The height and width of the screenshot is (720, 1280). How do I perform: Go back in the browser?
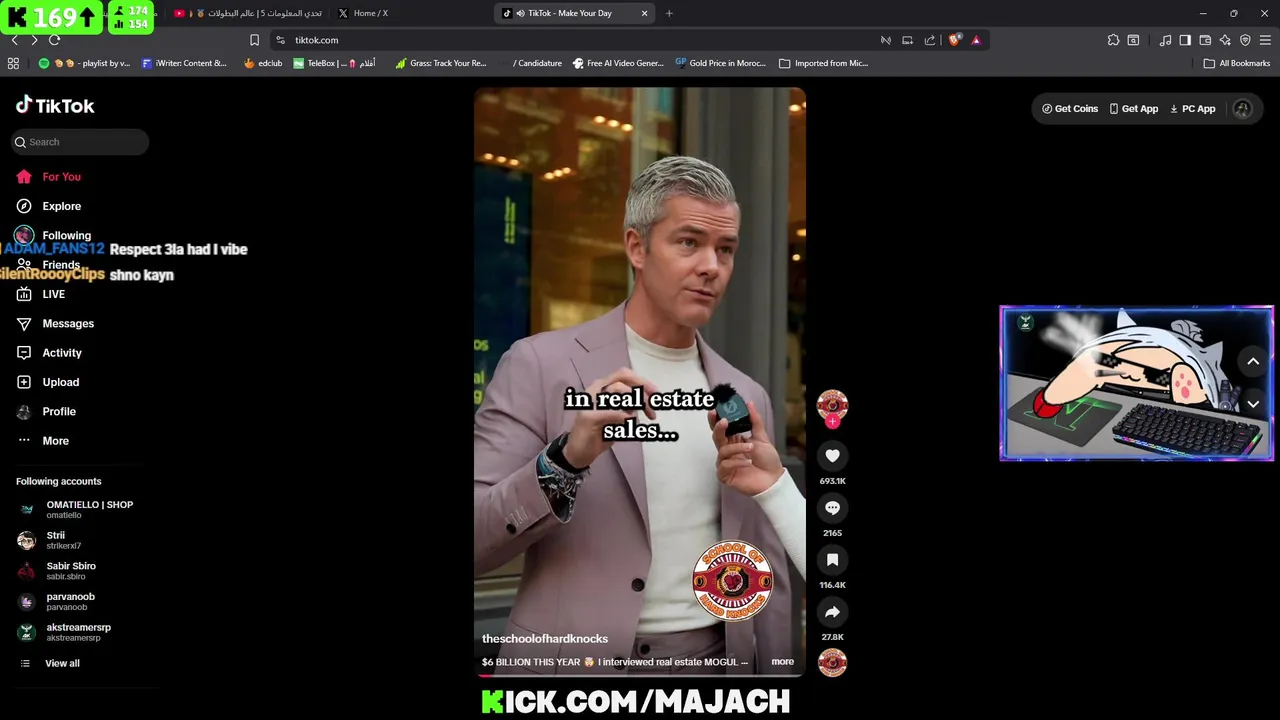coord(14,40)
